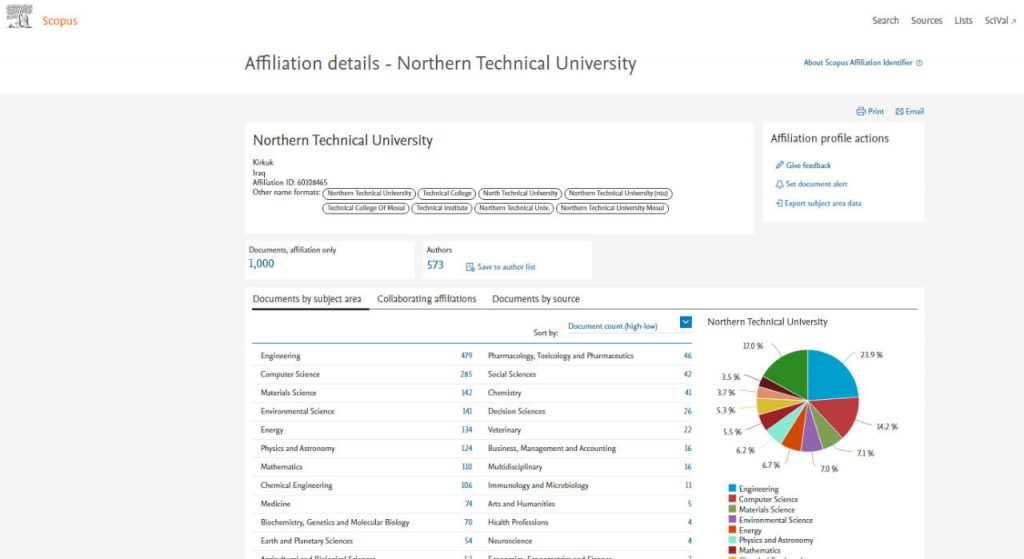Click Physics and Astronomy count 124
The height and width of the screenshot is (559, 1024).
tap(466, 449)
